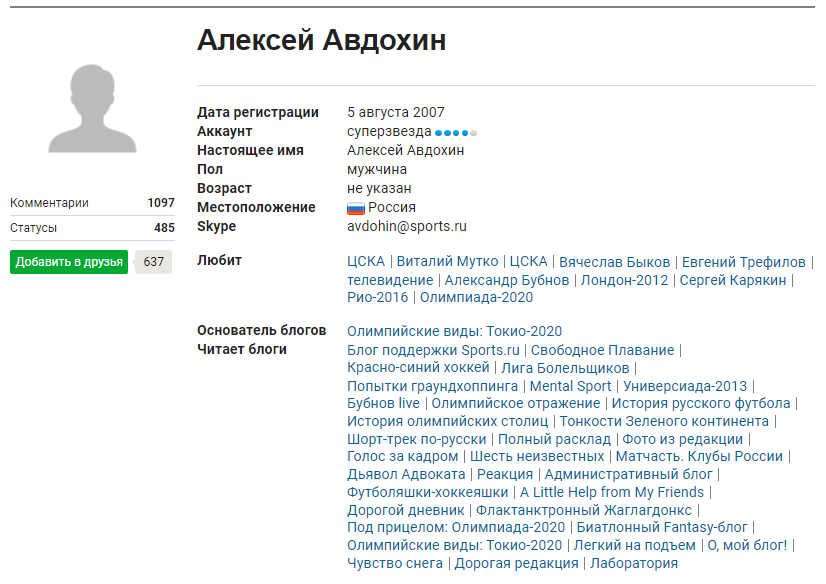The image size is (826, 584).
Task: Open the Административный блог link
Action: coord(628,474)
